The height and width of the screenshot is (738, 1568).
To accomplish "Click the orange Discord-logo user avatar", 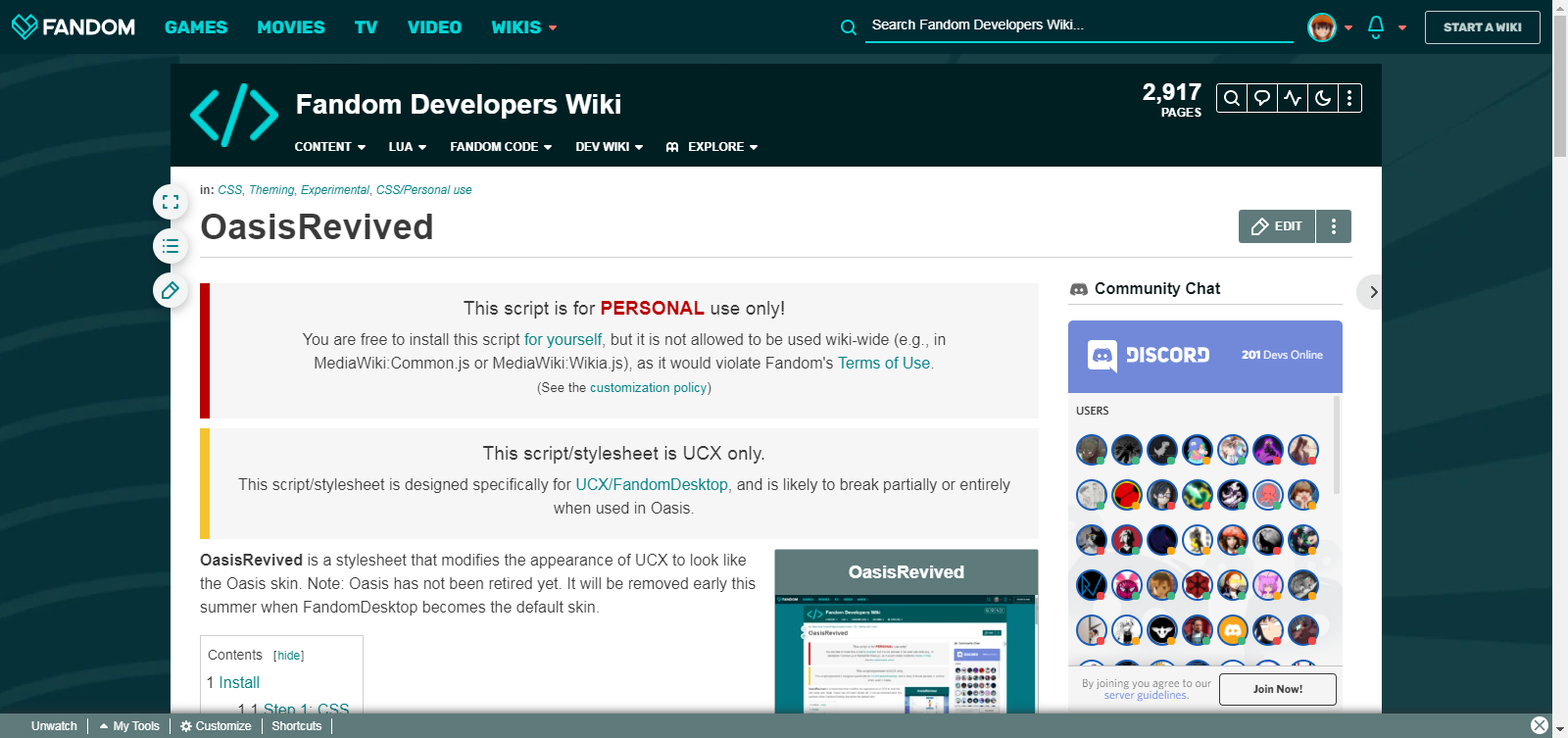I will tap(1233, 630).
